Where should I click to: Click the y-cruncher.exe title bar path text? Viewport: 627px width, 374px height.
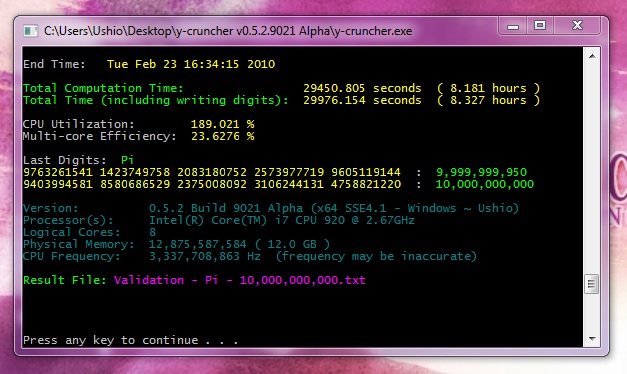tap(228, 31)
